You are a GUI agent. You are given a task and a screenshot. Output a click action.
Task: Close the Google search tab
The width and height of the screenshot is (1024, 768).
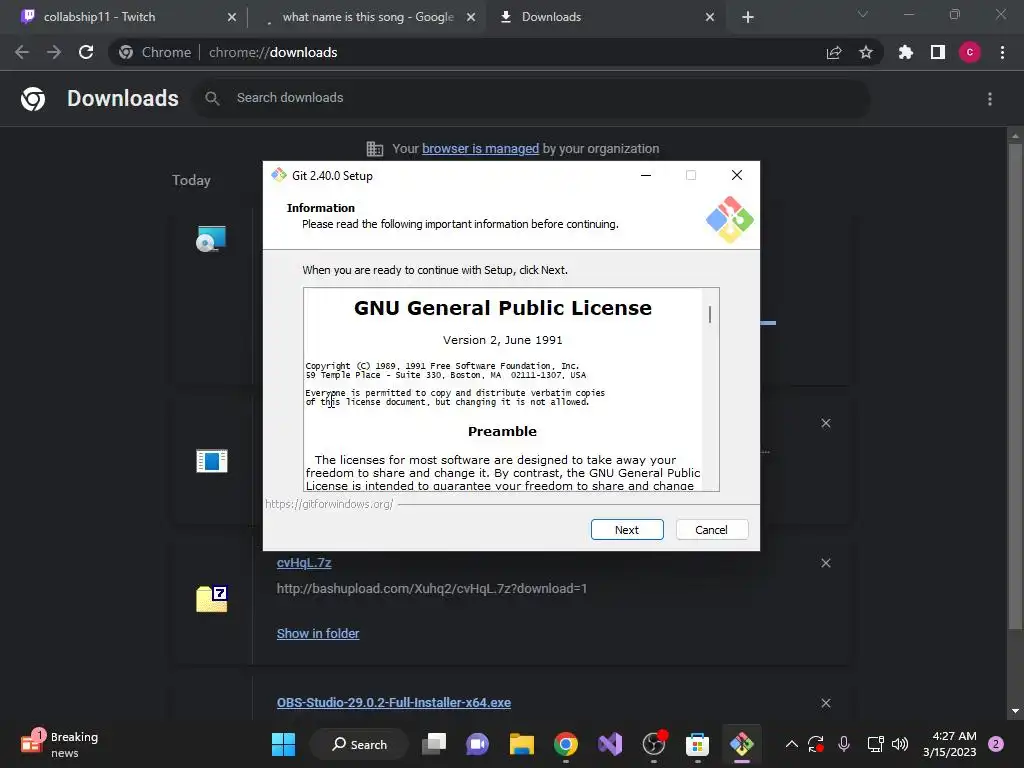tap(470, 17)
